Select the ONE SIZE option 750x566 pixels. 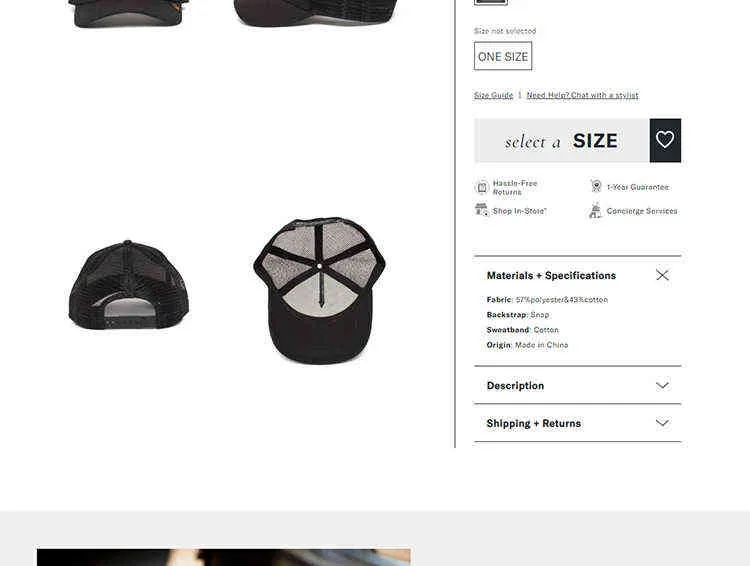tap(503, 56)
